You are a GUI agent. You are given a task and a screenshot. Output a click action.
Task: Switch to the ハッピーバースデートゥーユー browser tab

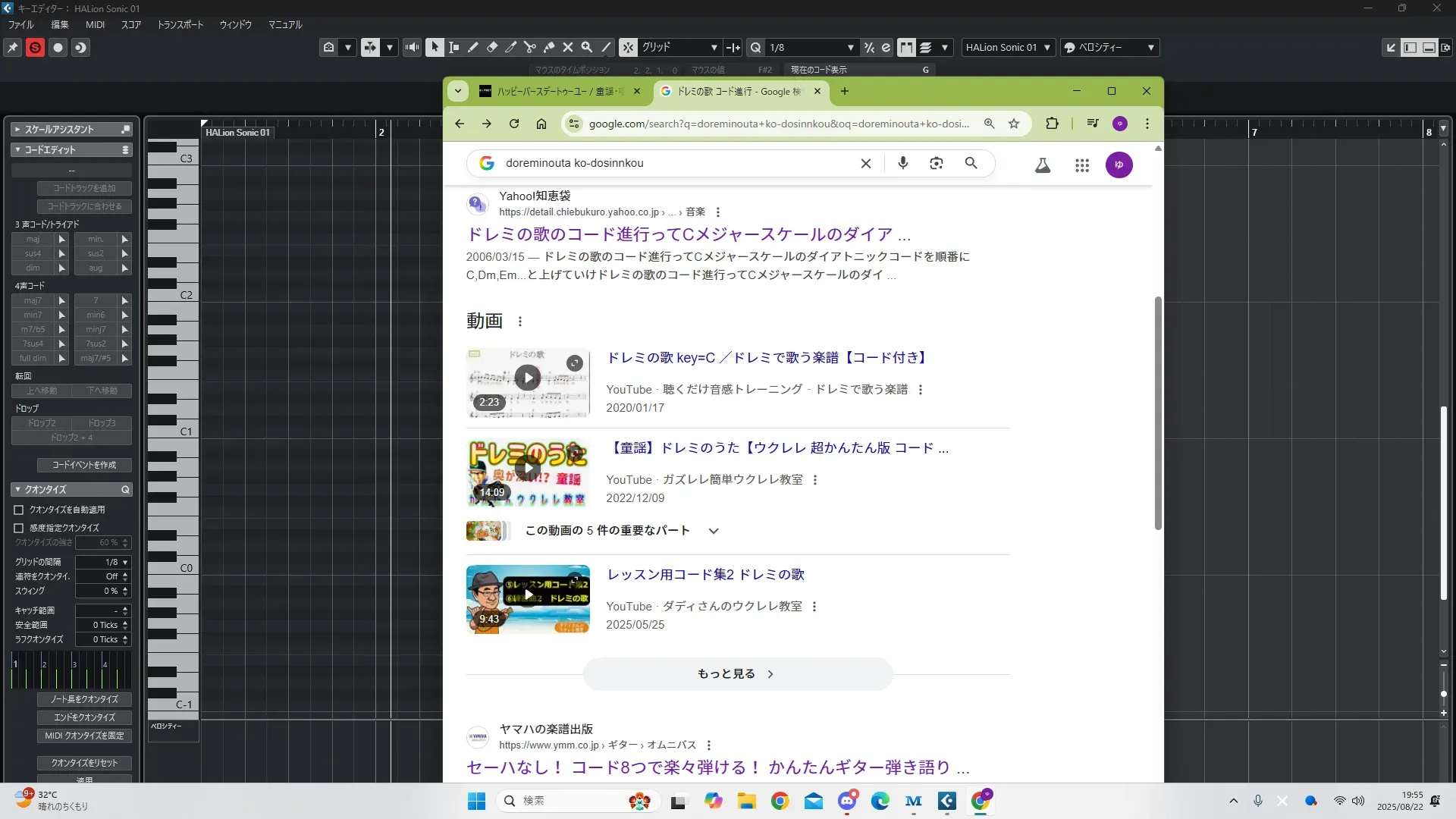(557, 92)
